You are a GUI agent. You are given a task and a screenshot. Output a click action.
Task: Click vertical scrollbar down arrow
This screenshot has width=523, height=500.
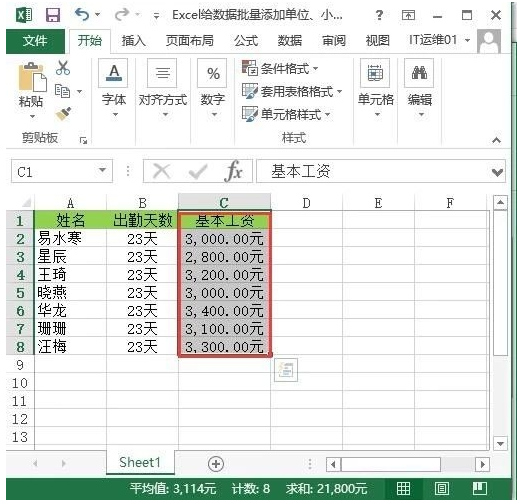(x=500, y=443)
